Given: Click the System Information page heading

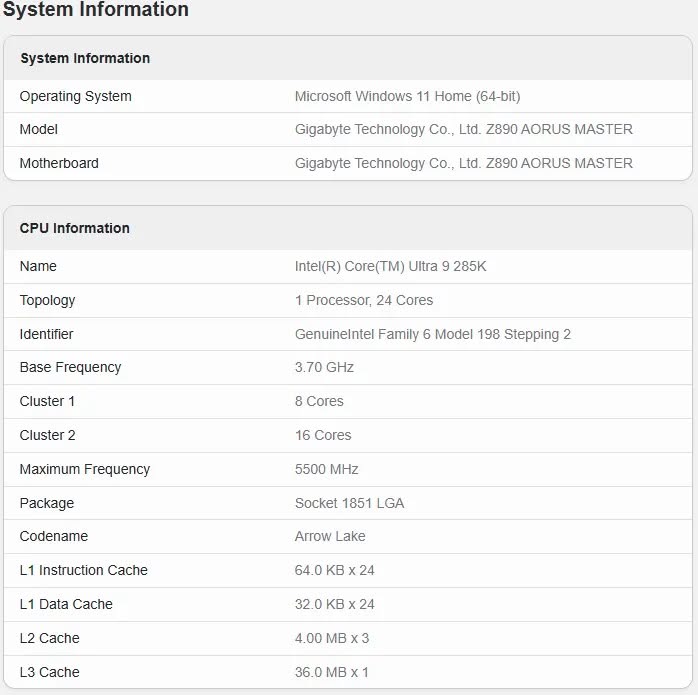Looking at the screenshot, I should [x=96, y=10].
